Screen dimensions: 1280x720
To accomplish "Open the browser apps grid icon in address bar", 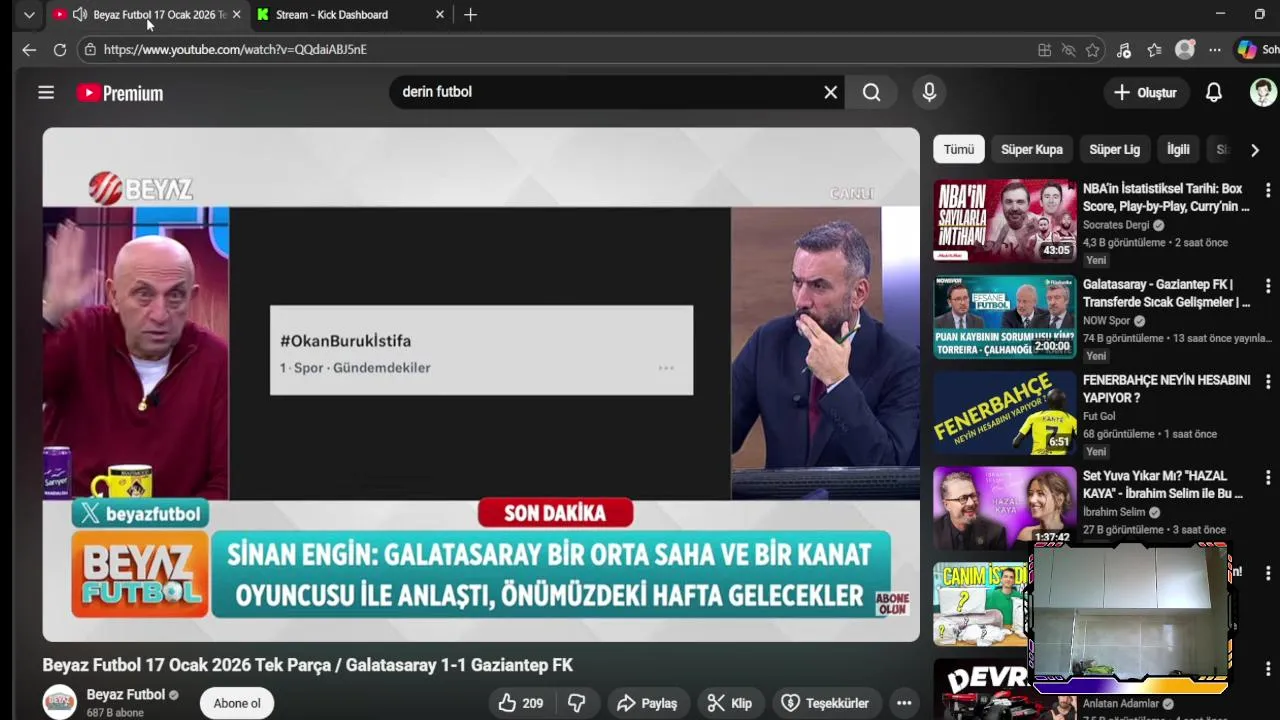I will point(1044,50).
